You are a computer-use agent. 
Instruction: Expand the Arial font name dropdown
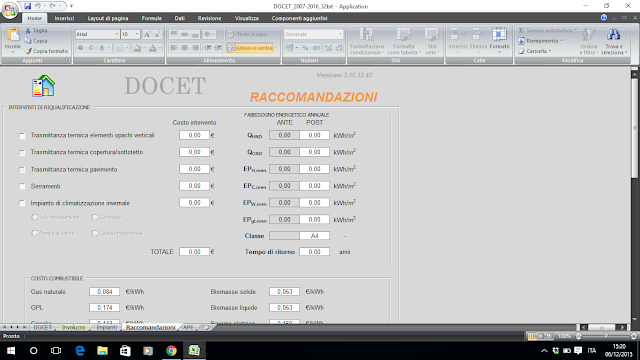point(117,34)
